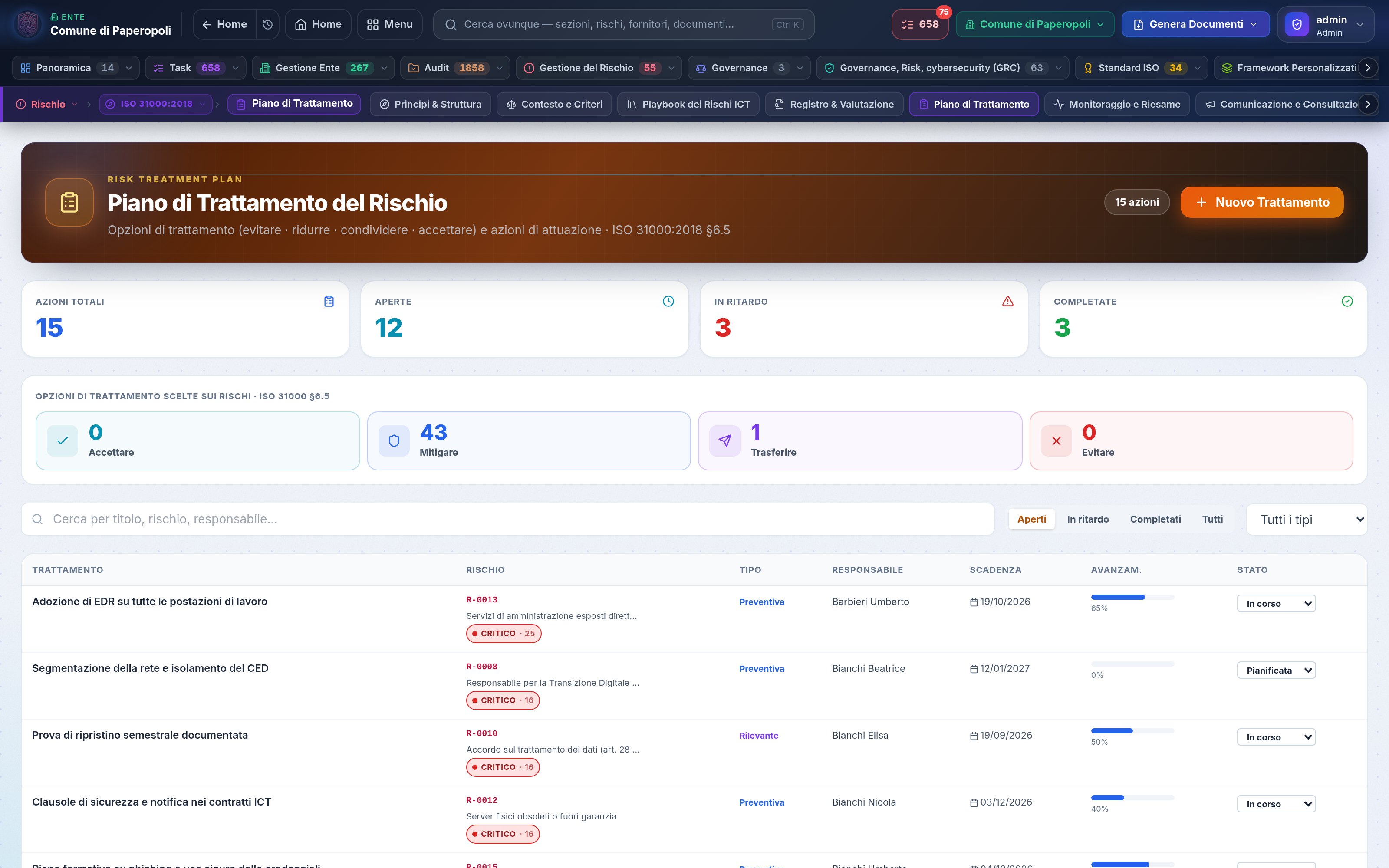Click the paper plane icon in Trasferire card

pos(725,441)
